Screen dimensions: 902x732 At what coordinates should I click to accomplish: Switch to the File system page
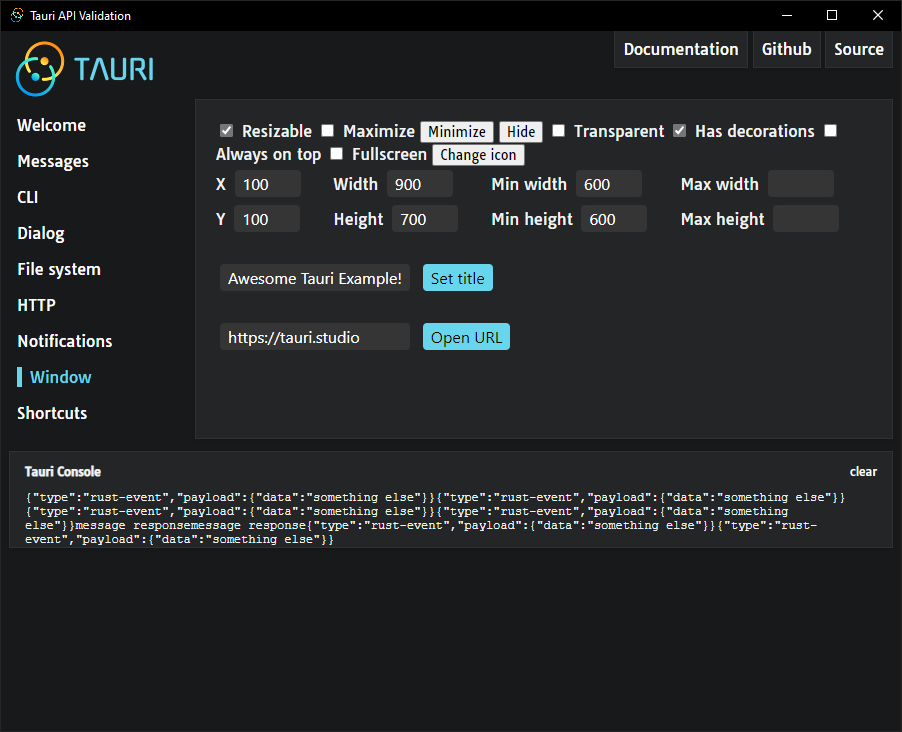[x=59, y=269]
